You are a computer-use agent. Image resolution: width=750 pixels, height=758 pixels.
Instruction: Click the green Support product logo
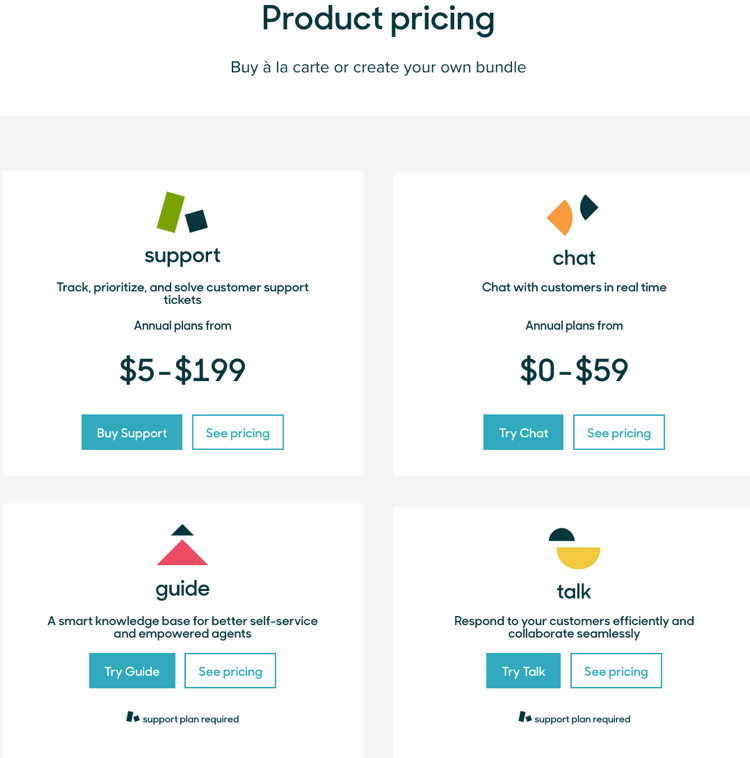point(182,212)
